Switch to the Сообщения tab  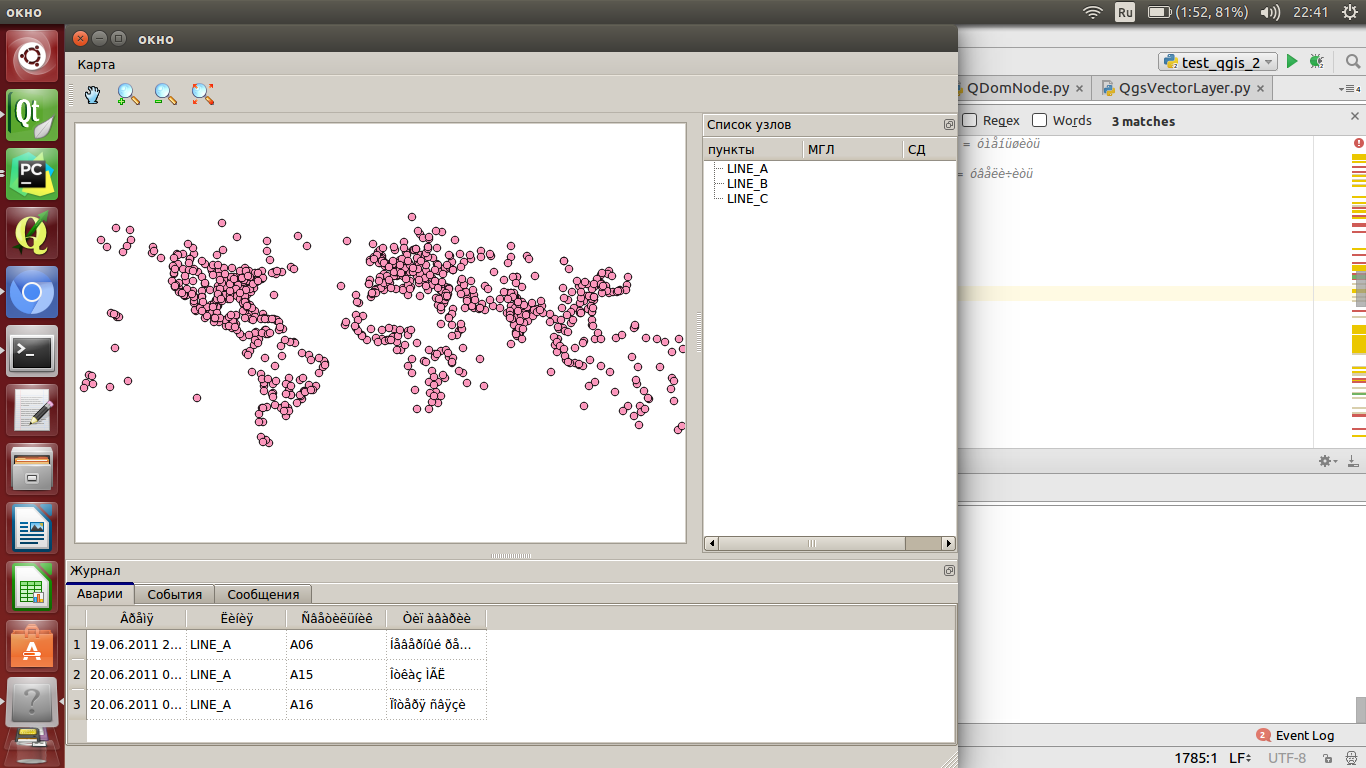263,594
